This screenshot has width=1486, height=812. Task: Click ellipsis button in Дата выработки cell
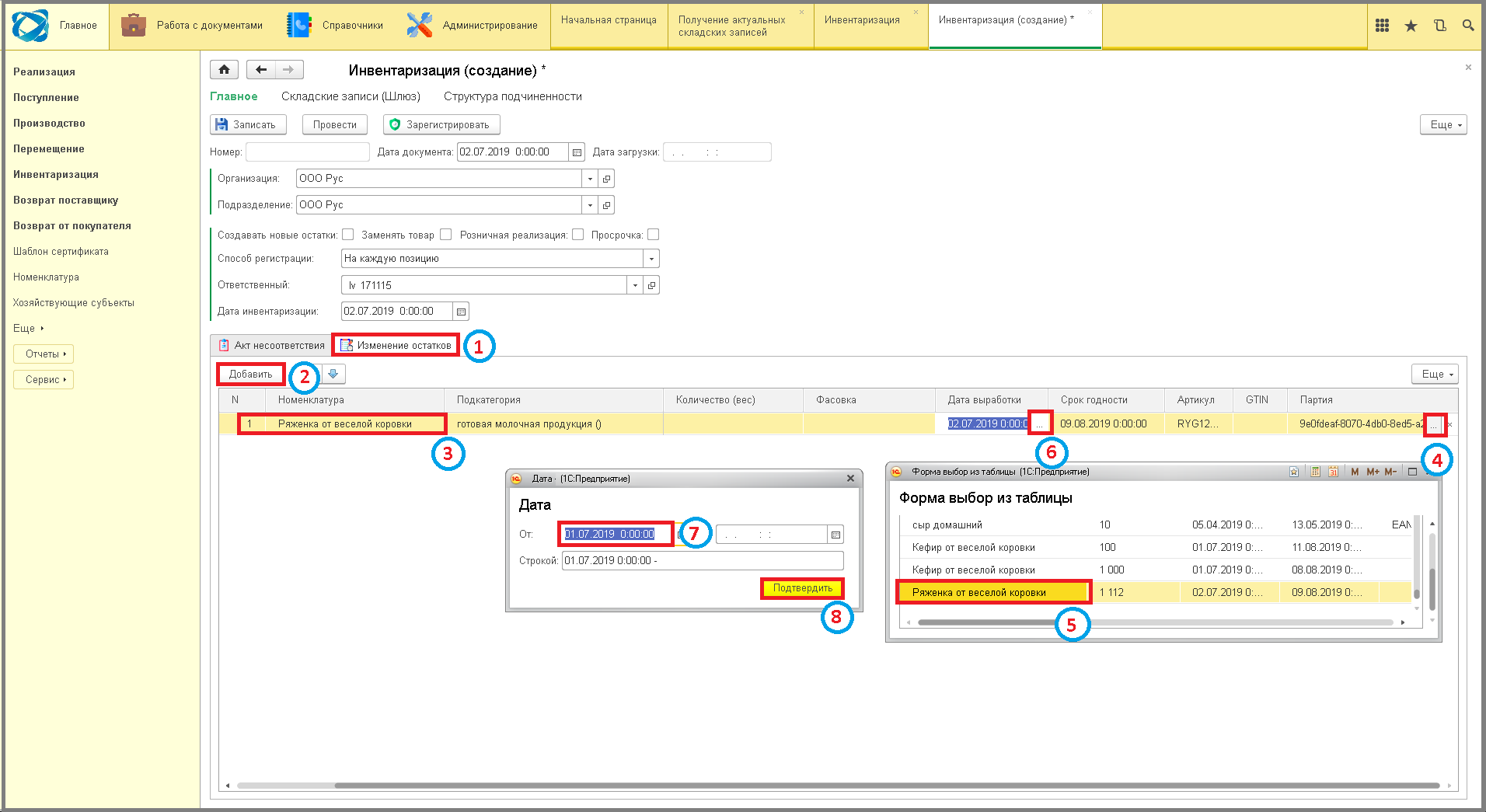(1040, 423)
